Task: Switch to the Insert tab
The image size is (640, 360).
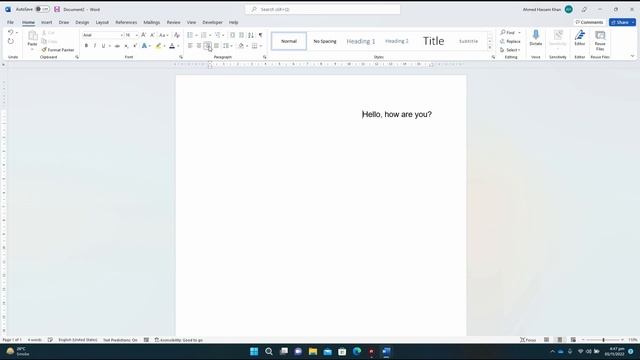Action: 47,22
